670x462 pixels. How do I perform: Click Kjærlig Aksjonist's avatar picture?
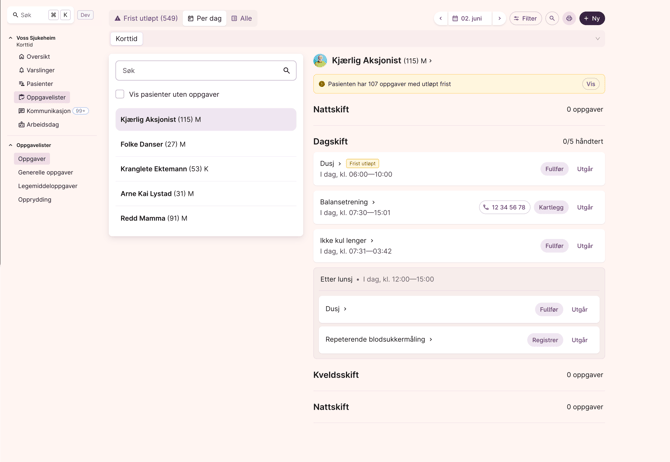click(x=320, y=61)
